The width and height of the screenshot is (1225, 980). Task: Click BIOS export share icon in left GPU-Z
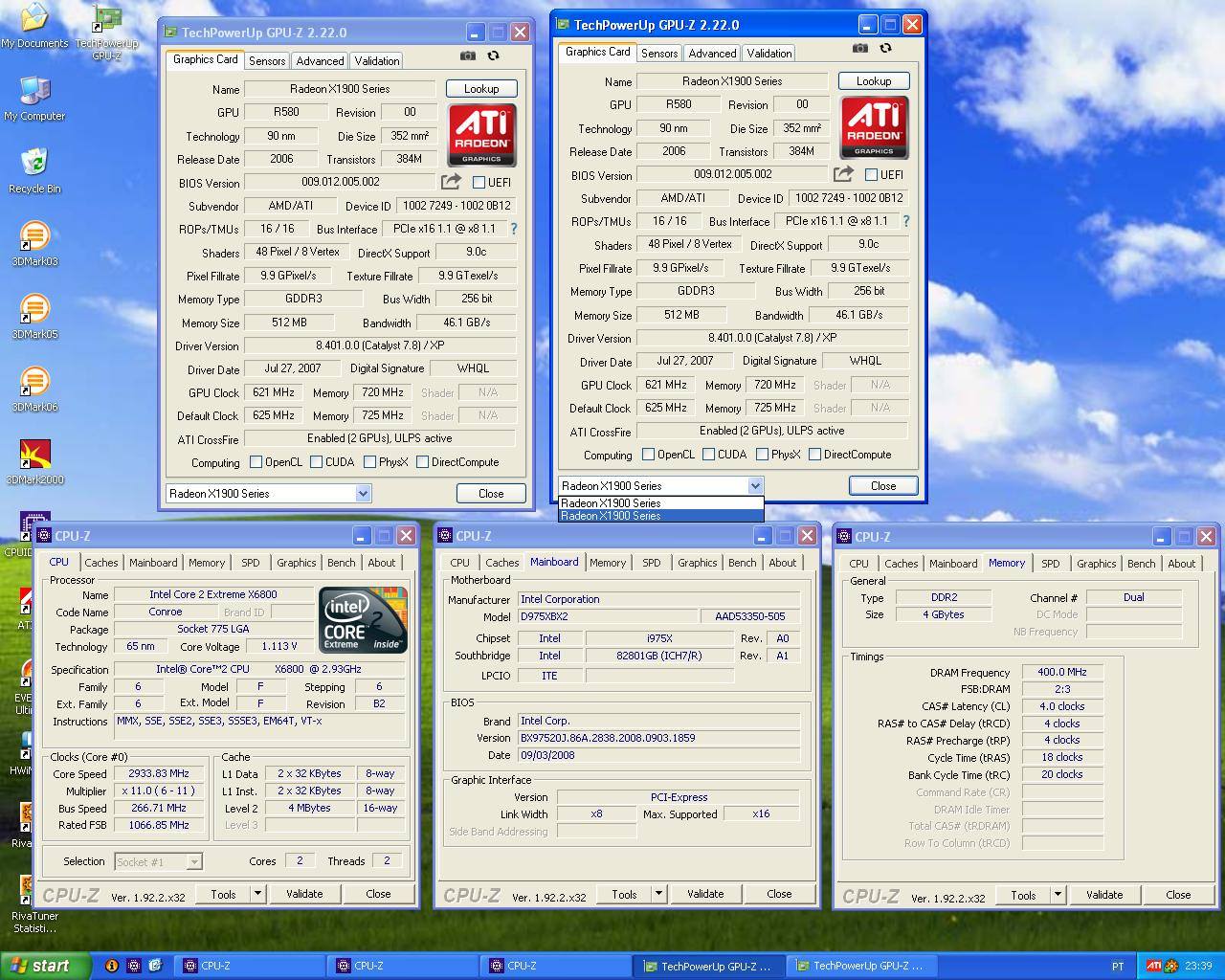click(451, 182)
